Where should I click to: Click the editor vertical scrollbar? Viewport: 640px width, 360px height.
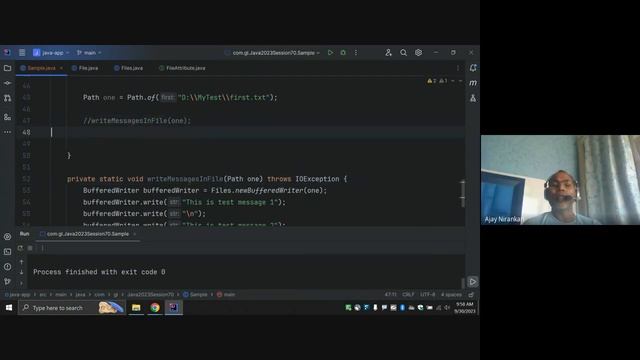pyautogui.click(x=462, y=194)
